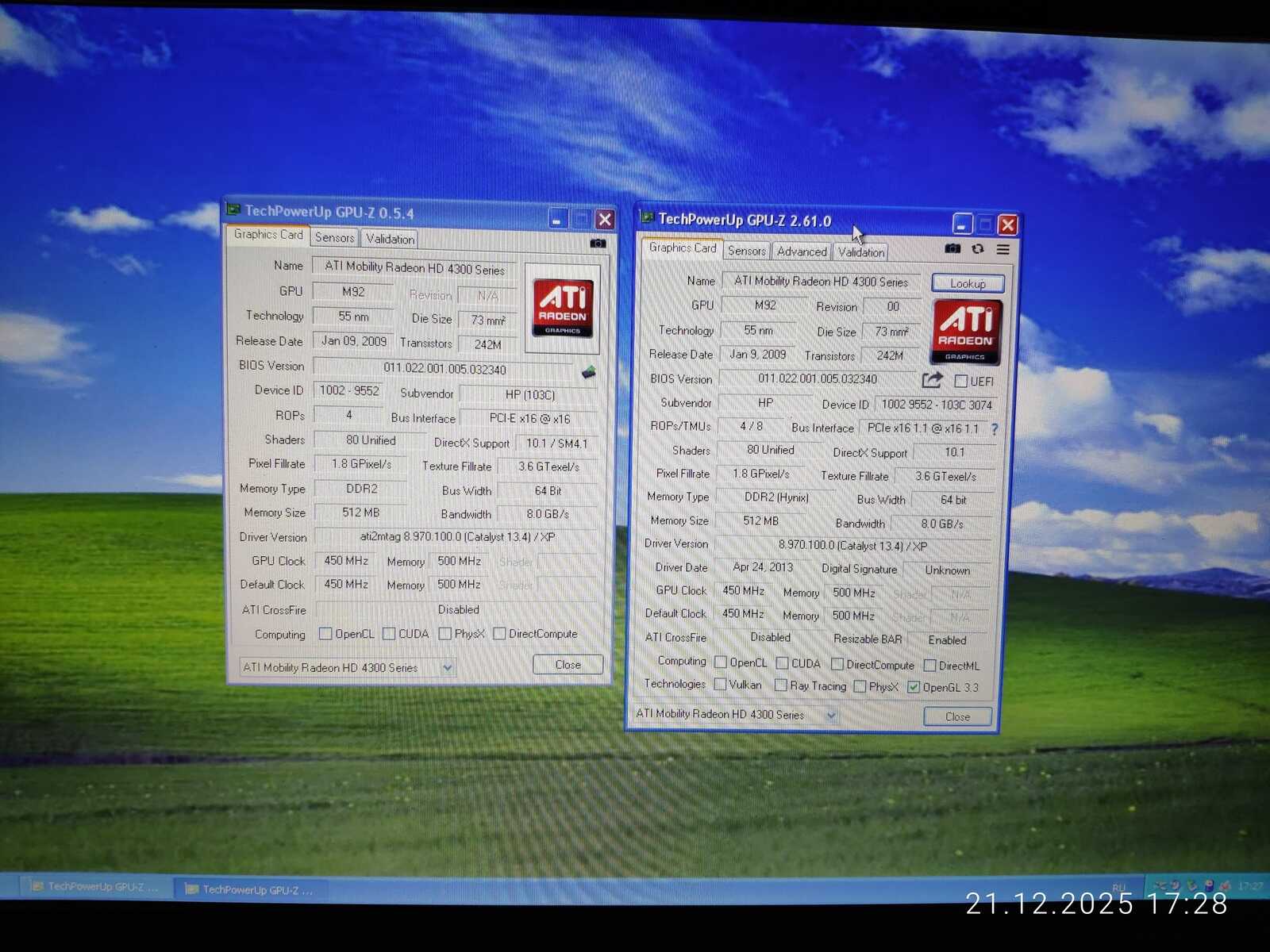The width and height of the screenshot is (1270, 952).
Task: Switch to the Sensors tab in GPU-Z 2.61.0
Action: pos(747,251)
